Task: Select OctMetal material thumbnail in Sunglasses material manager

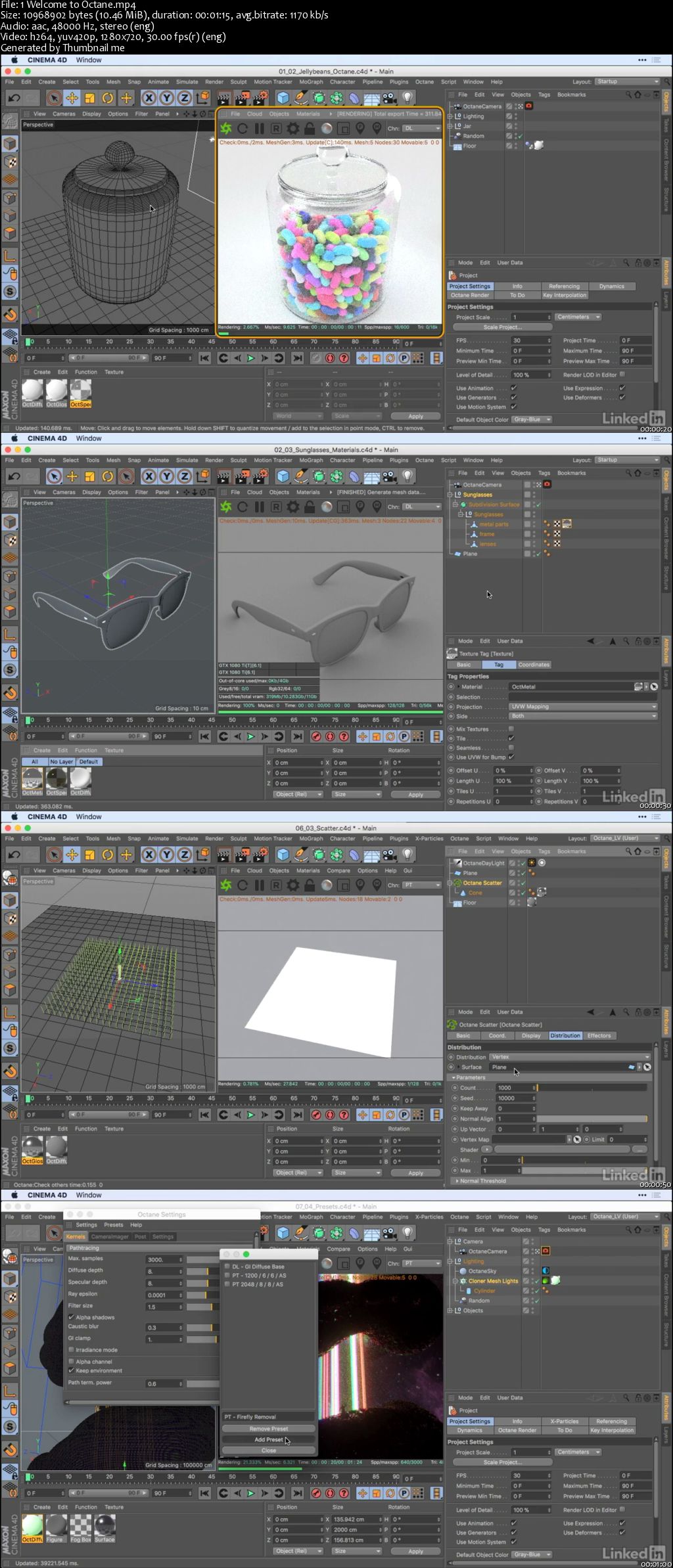Action: [x=32, y=781]
